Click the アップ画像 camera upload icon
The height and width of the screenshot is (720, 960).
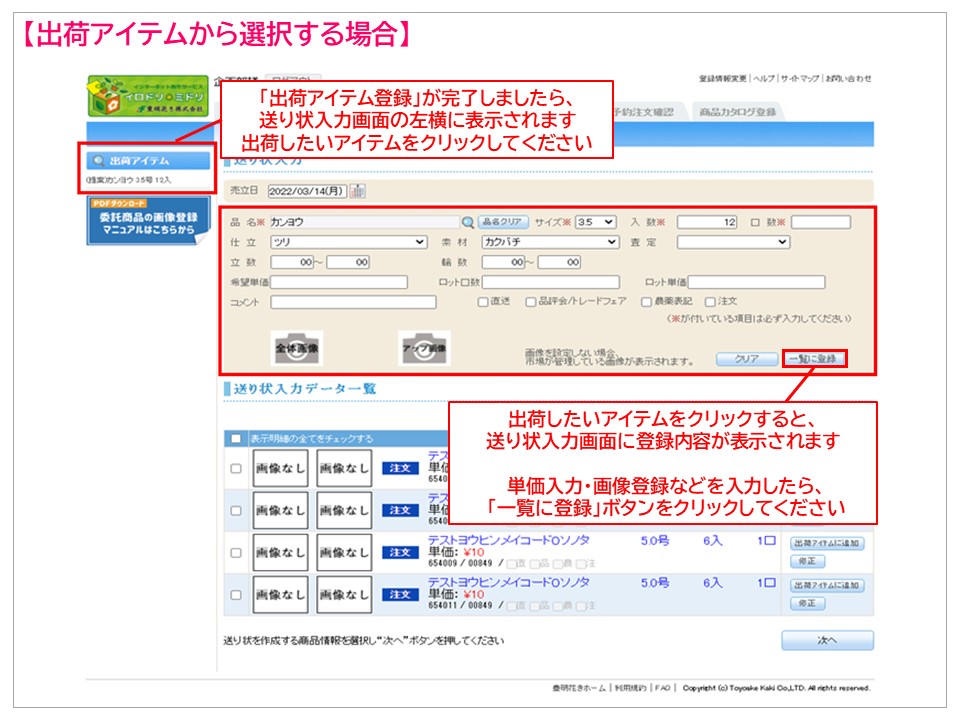click(424, 348)
